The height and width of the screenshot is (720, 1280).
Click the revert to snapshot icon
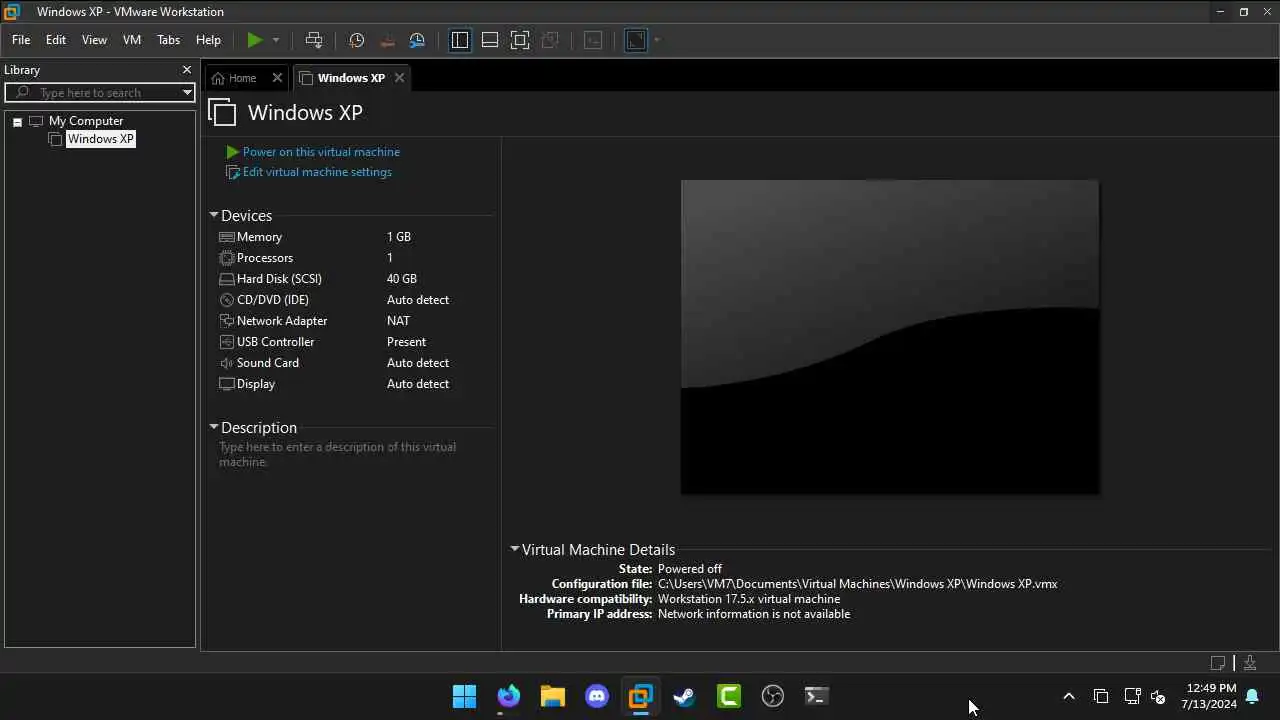pos(387,40)
